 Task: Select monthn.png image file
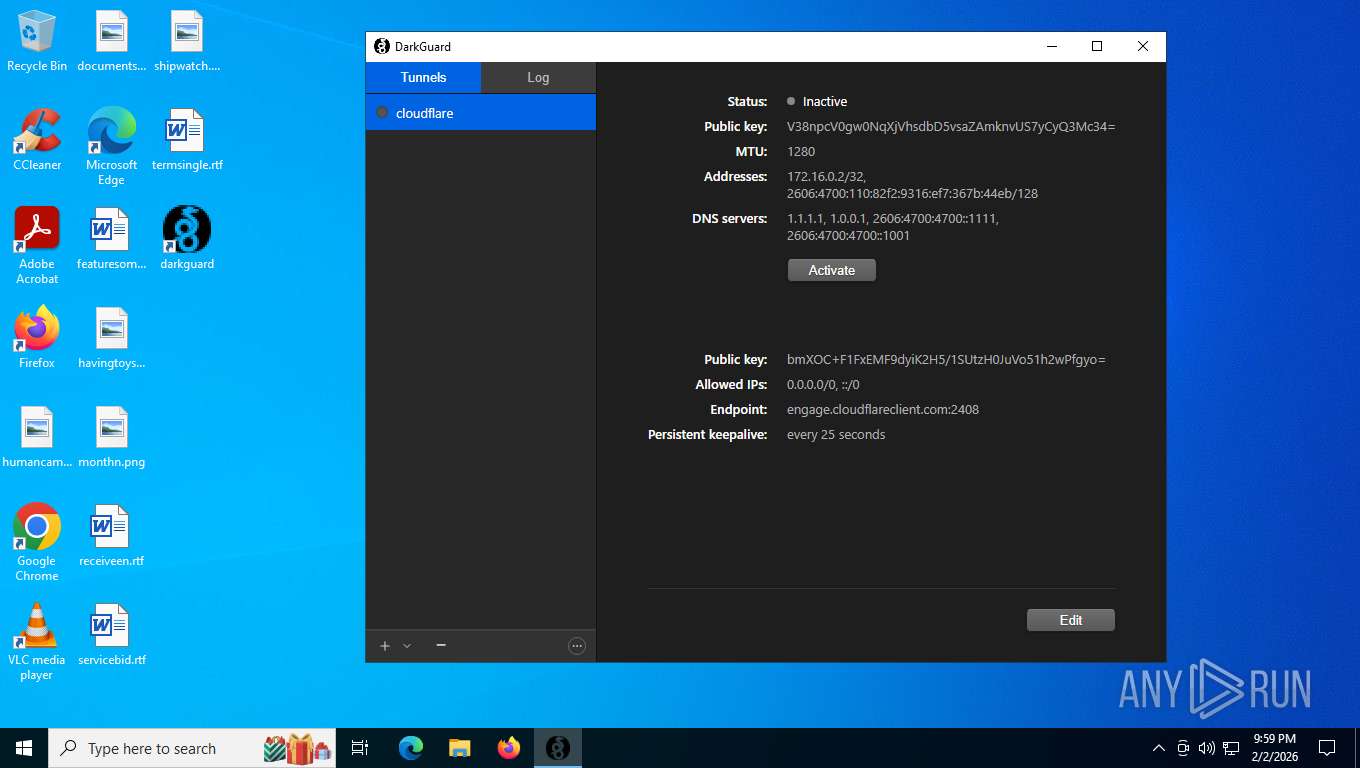tap(112, 437)
